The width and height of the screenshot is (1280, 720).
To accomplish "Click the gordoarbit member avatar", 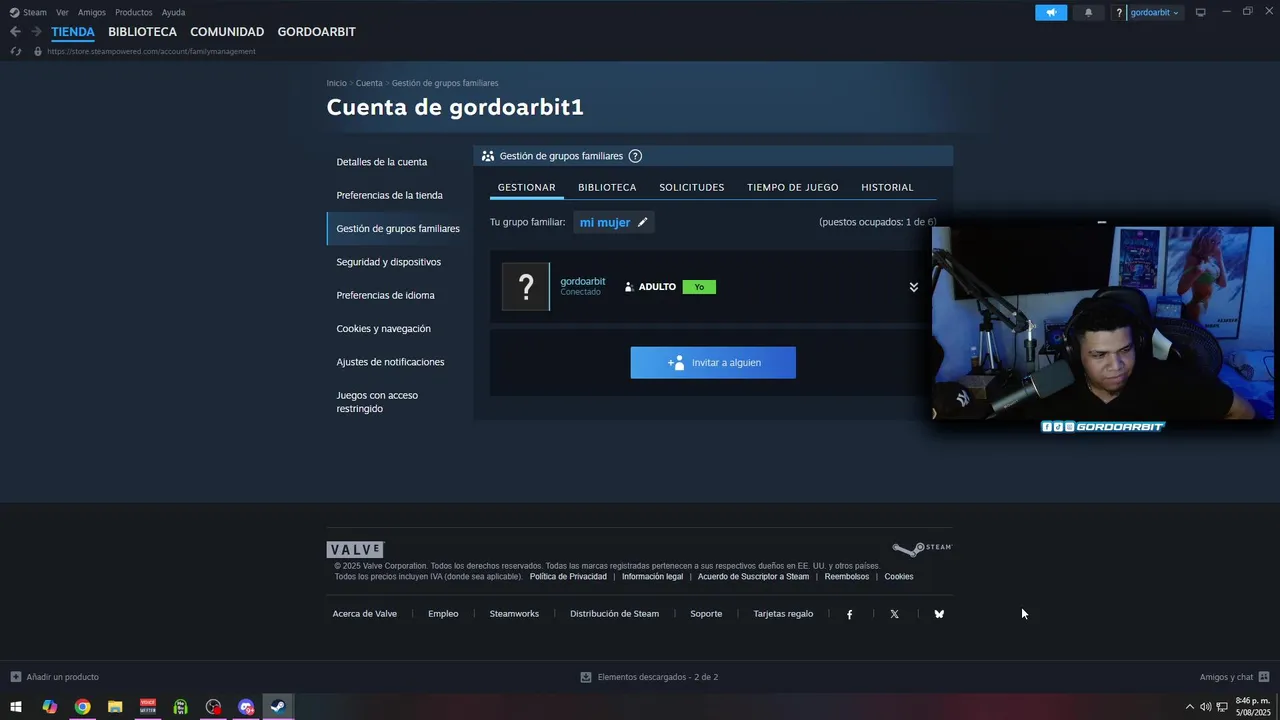I will click(x=526, y=287).
